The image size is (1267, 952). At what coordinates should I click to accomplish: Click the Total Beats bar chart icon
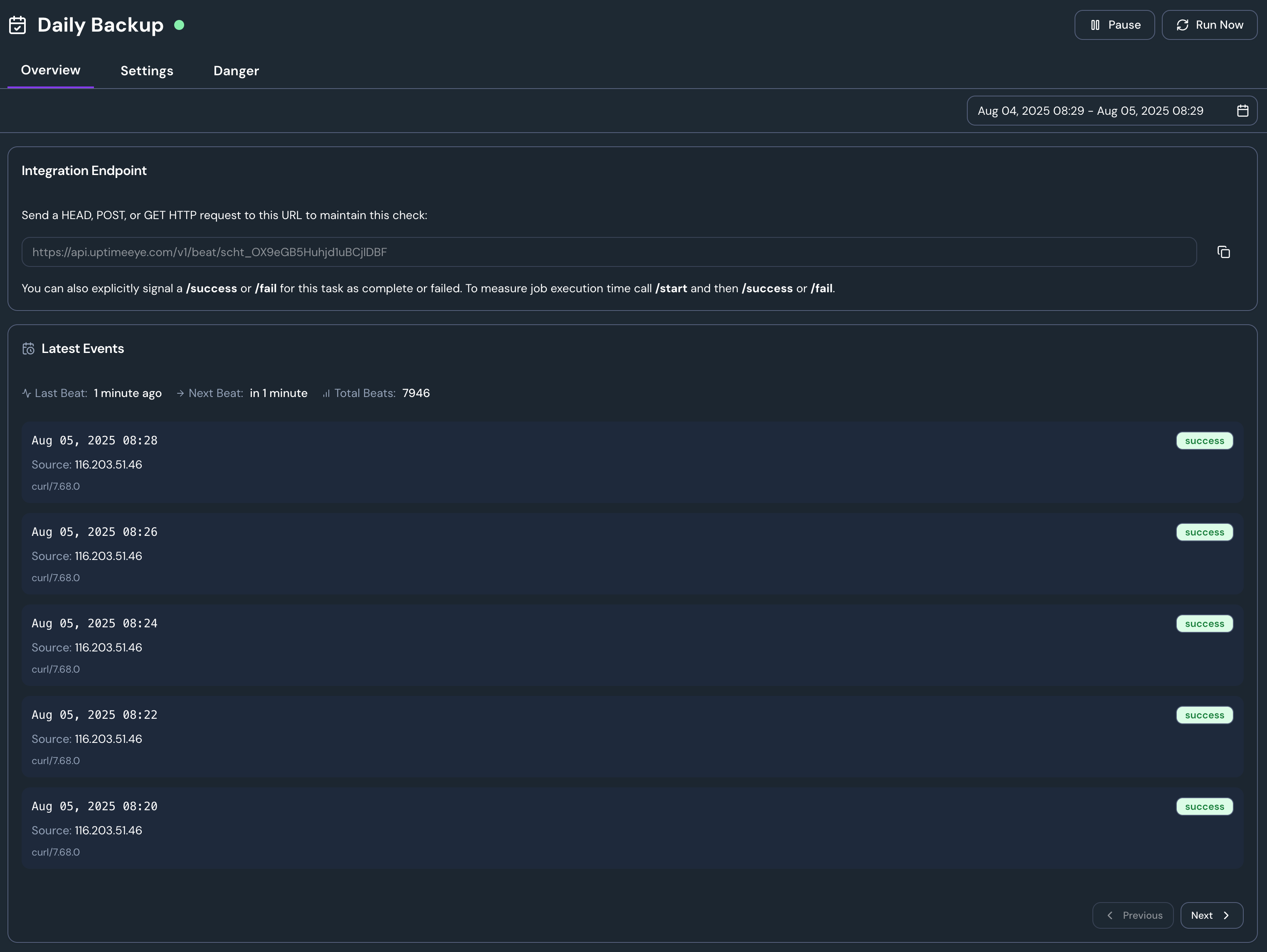[x=326, y=394]
